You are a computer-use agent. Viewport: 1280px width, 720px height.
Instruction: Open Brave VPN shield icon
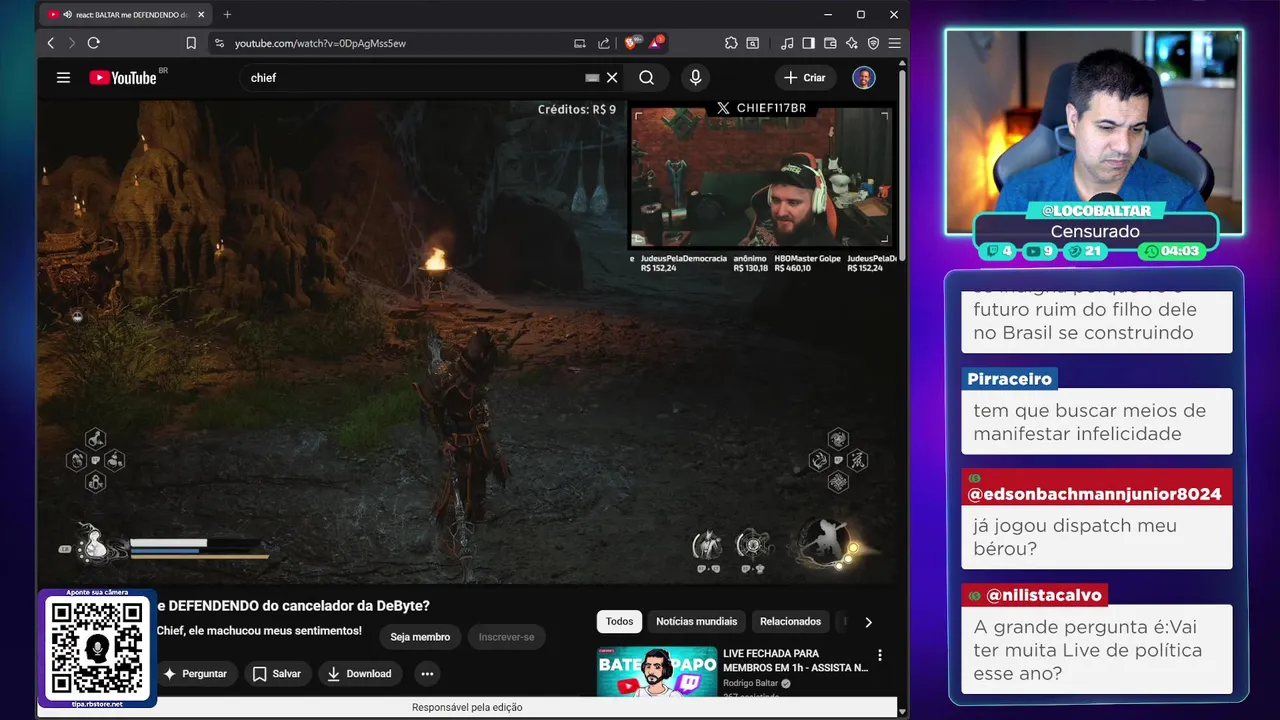[873, 43]
